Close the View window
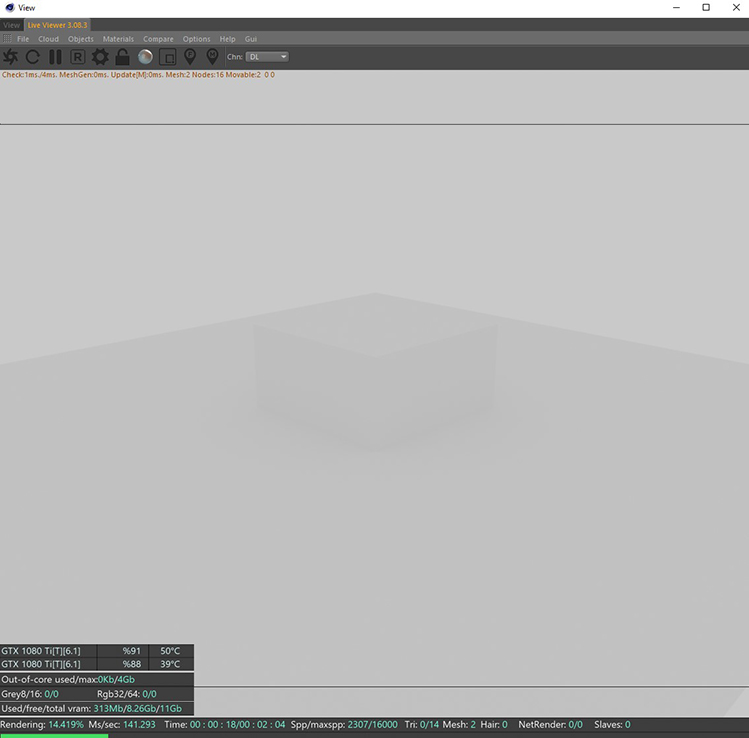 click(x=736, y=7)
